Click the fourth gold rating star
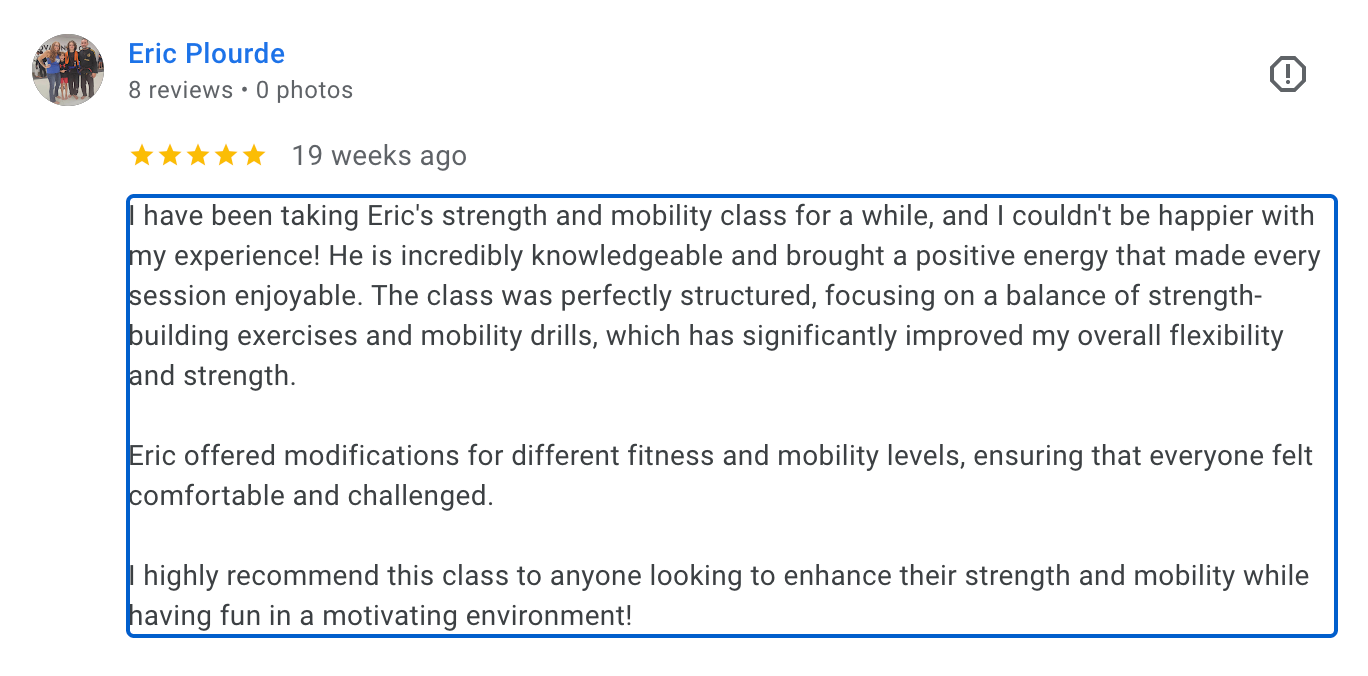The height and width of the screenshot is (676, 1368). pos(226,155)
